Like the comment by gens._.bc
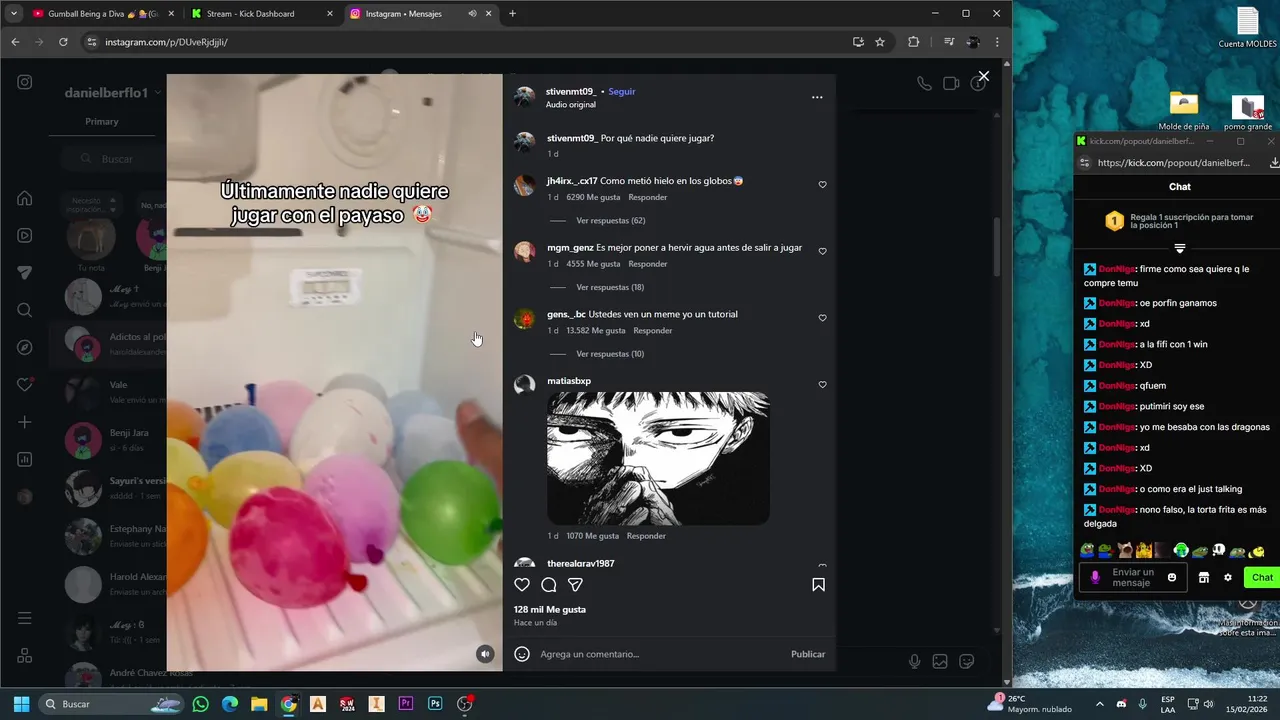Viewport: 1280px width, 720px height. point(823,318)
